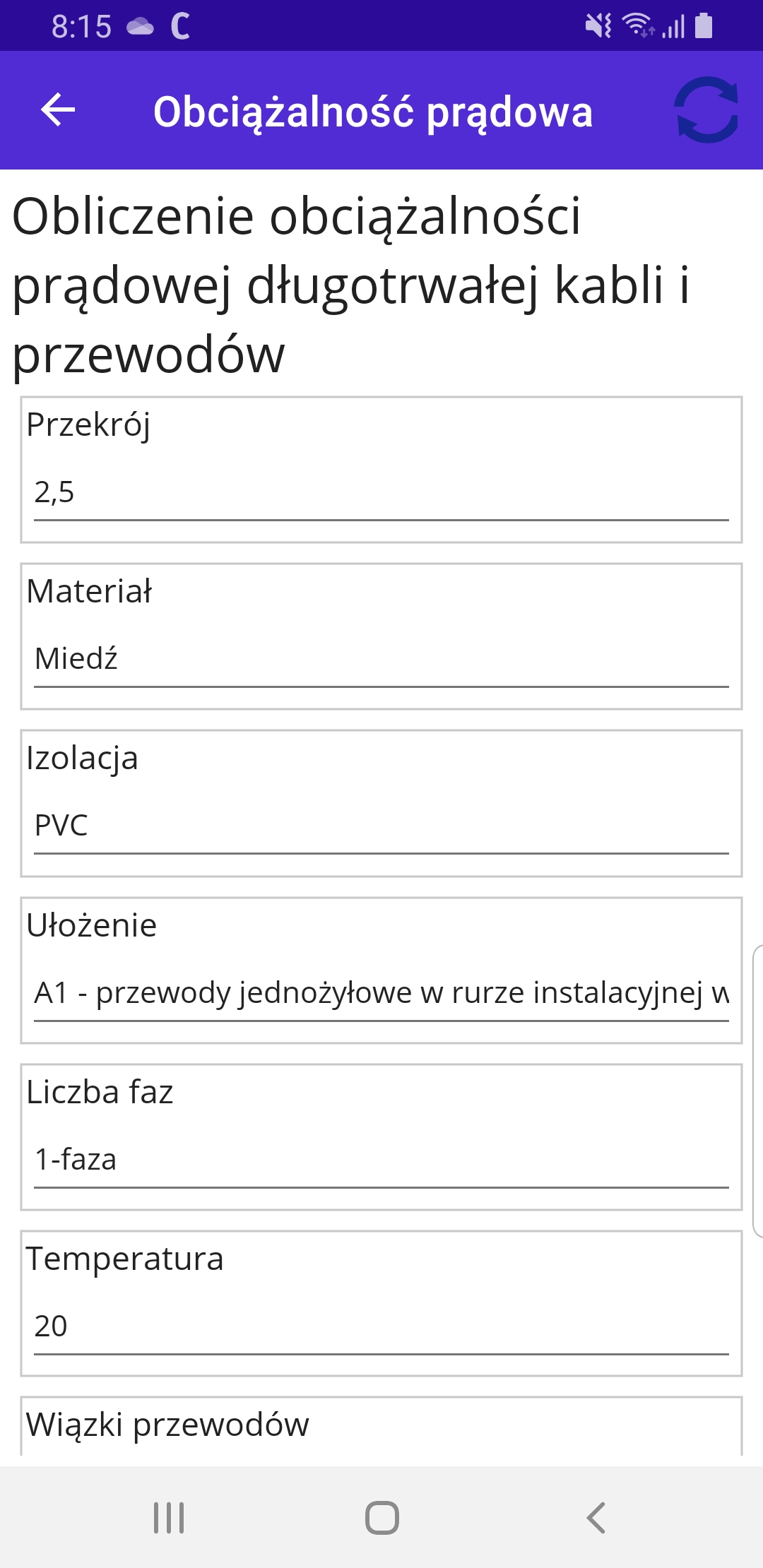Expand Liczba faz selector showing 1-faza
This screenshot has height=1568, width=763.
(381, 1160)
